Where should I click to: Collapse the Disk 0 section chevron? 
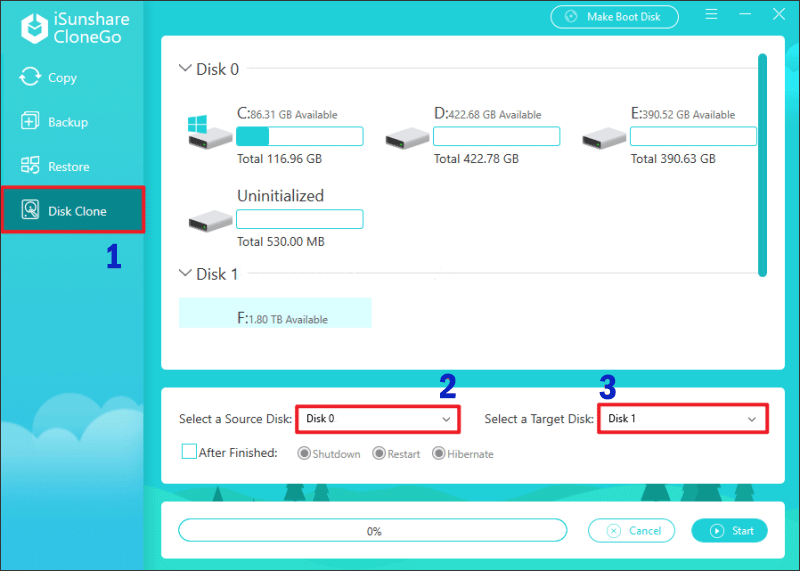185,68
